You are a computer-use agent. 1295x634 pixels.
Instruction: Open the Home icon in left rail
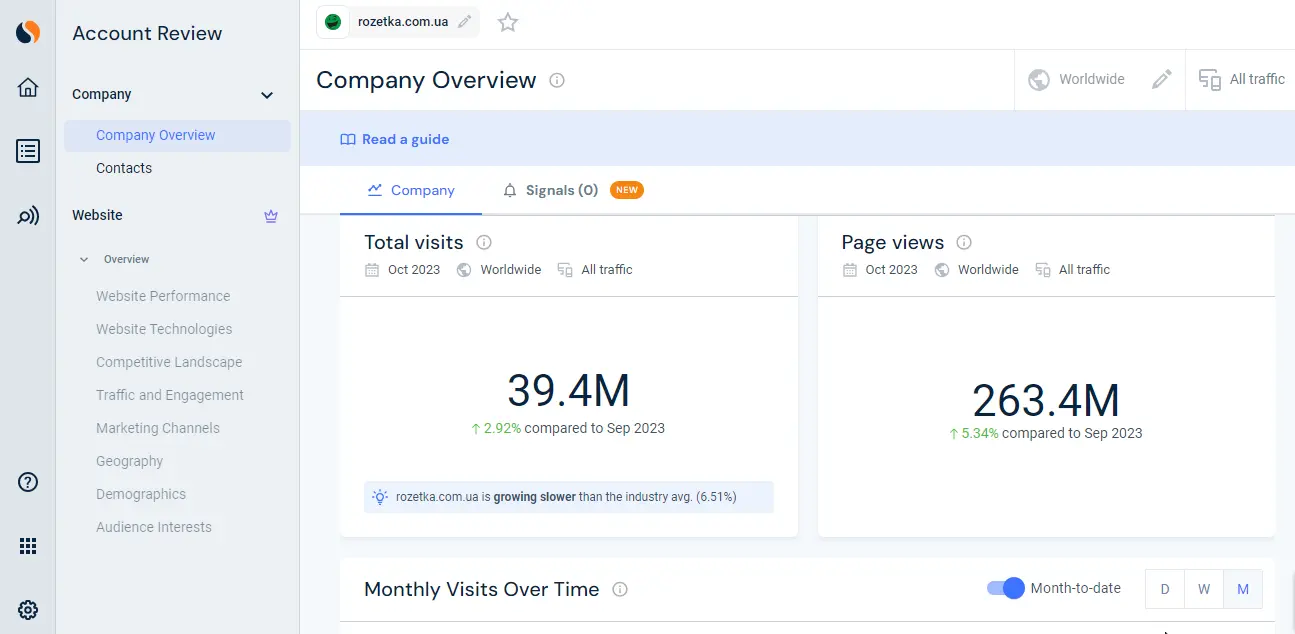pyautogui.click(x=28, y=88)
